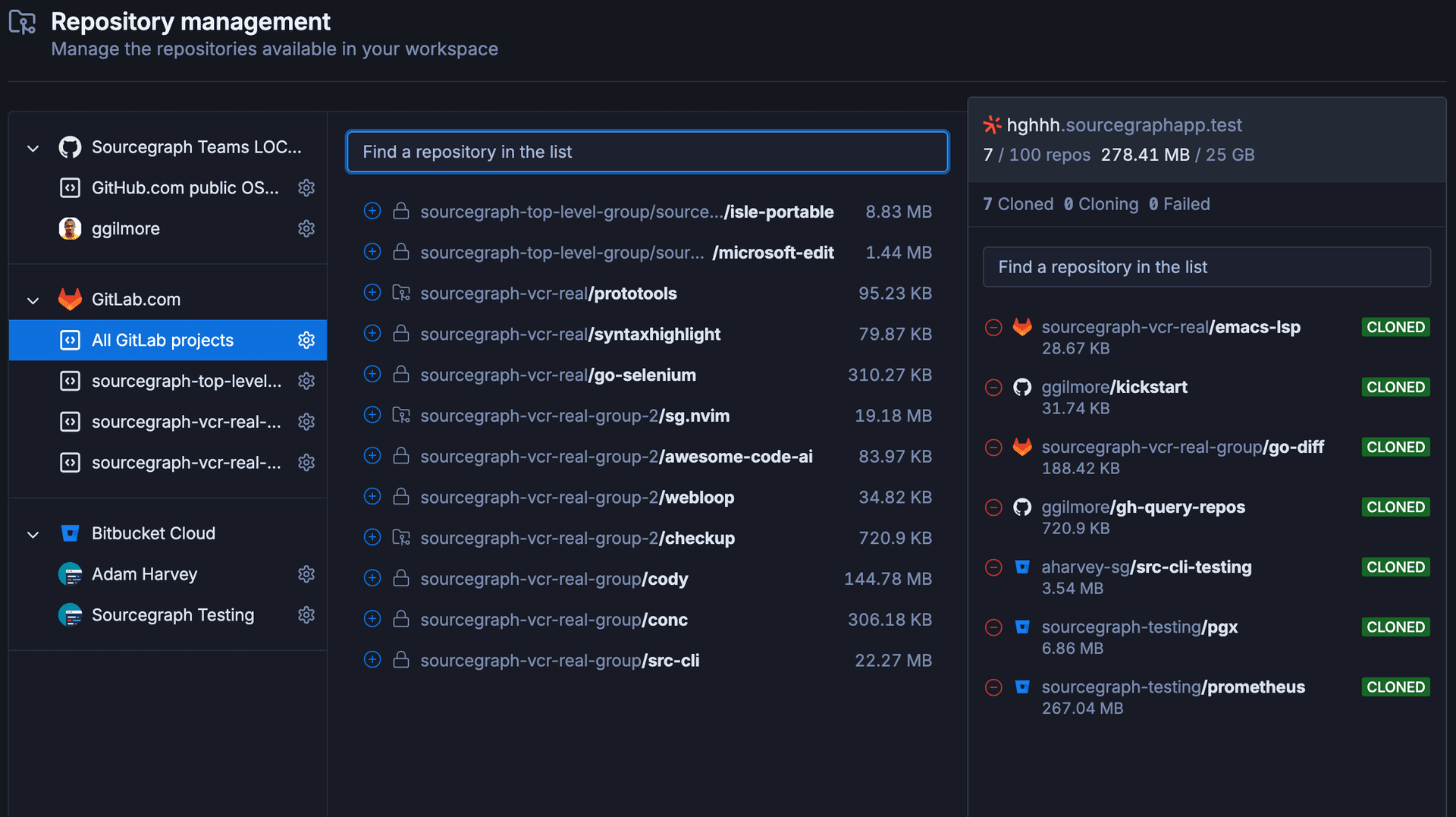Focus the center repository search field
Screen dimensions: 1456x817
point(647,152)
